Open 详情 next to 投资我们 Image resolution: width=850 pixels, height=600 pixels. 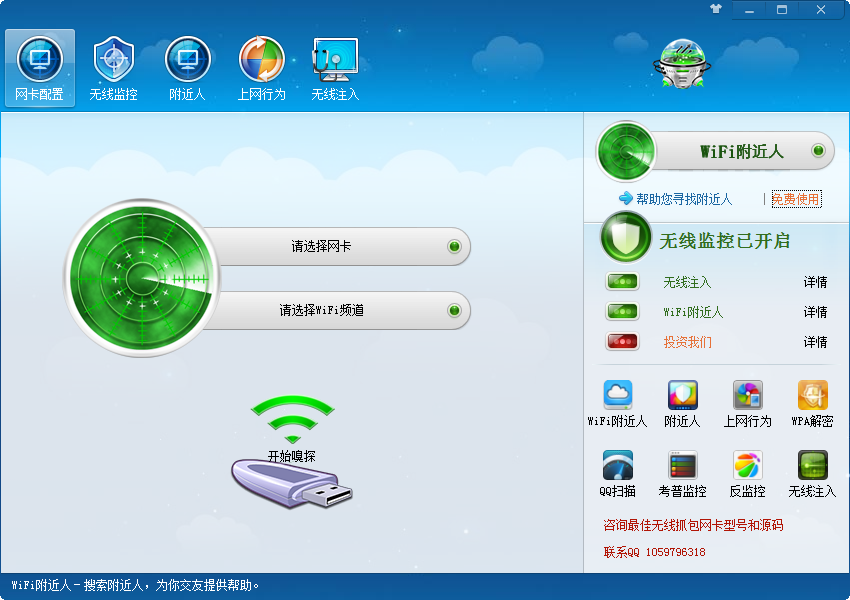pos(815,342)
